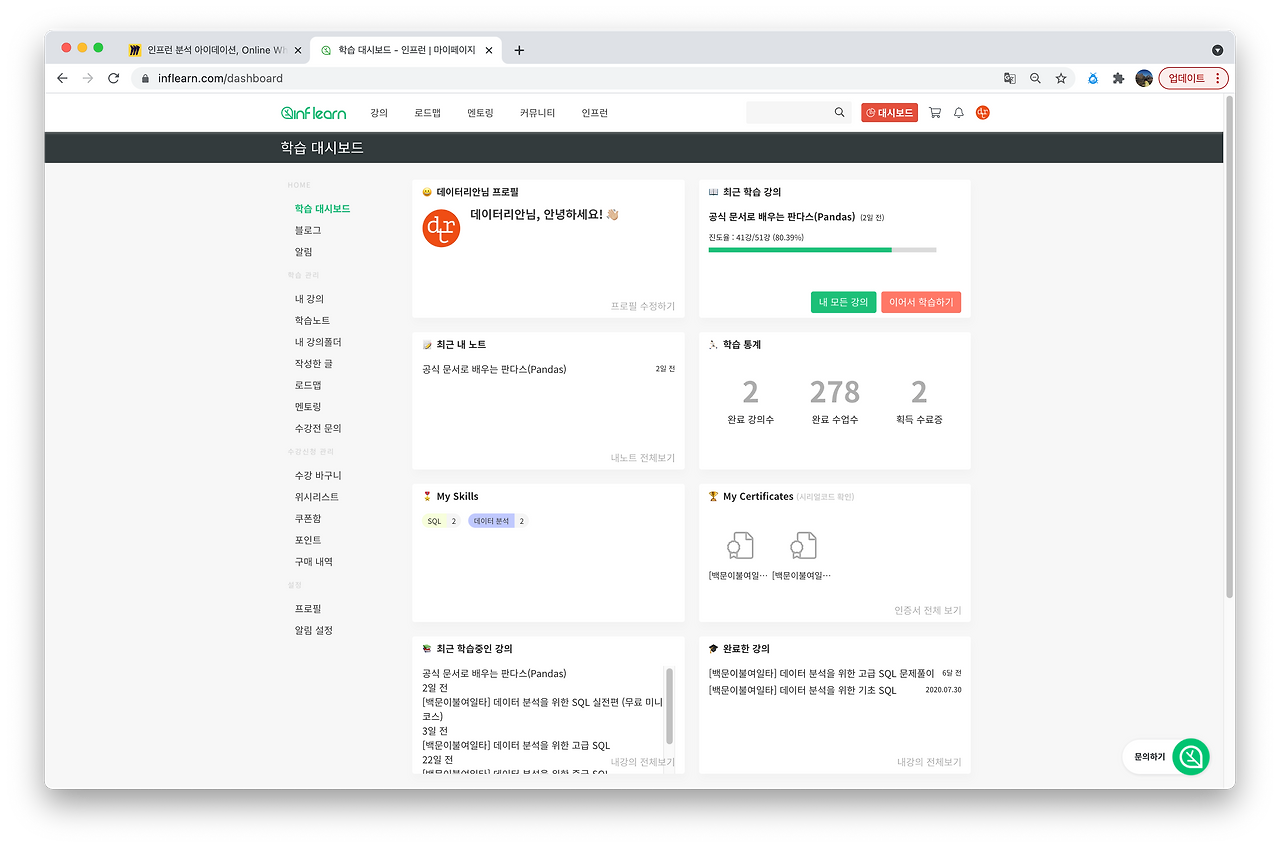Click the profile avatar in header
The width and height of the screenshot is (1280, 848).
tap(983, 113)
